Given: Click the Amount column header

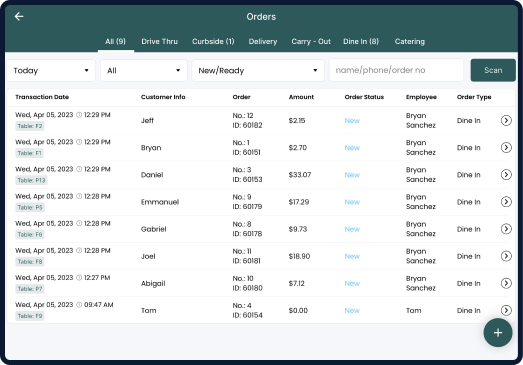Looking at the screenshot, I should point(301,97).
